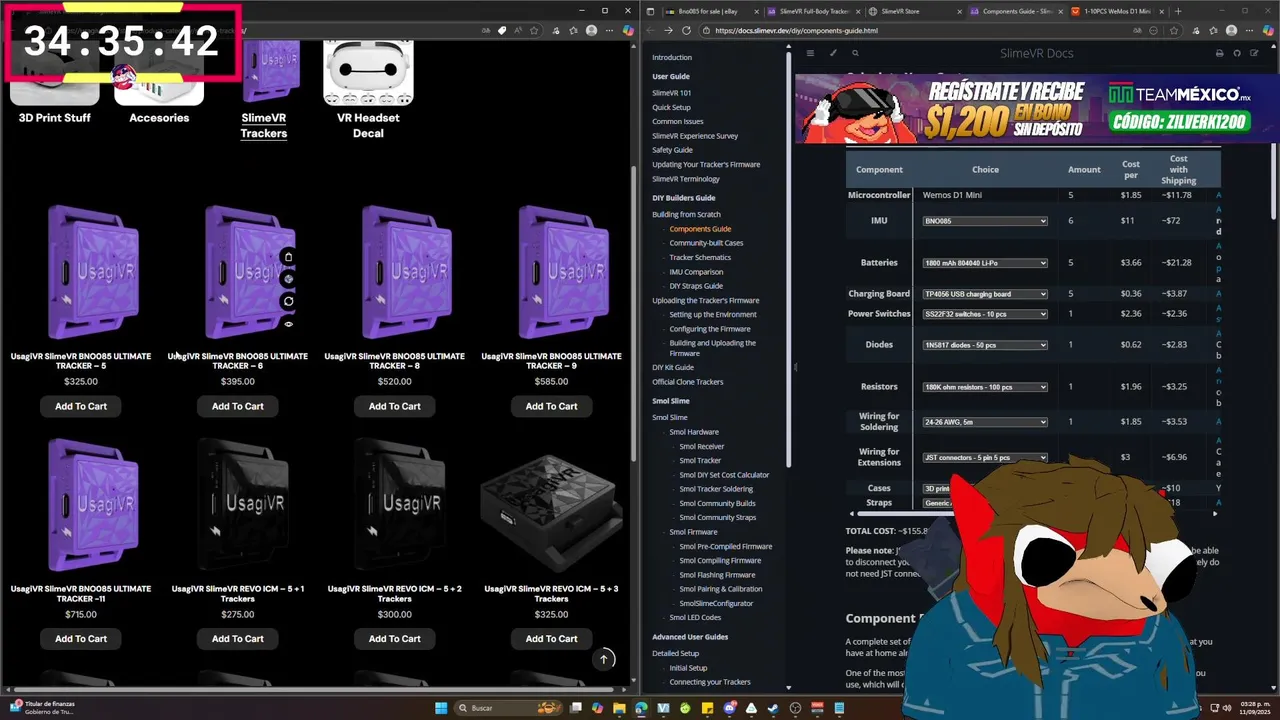Add BNO085 Ultimate Tracker 5 to cart
This screenshot has height=720, width=1280.
81,406
